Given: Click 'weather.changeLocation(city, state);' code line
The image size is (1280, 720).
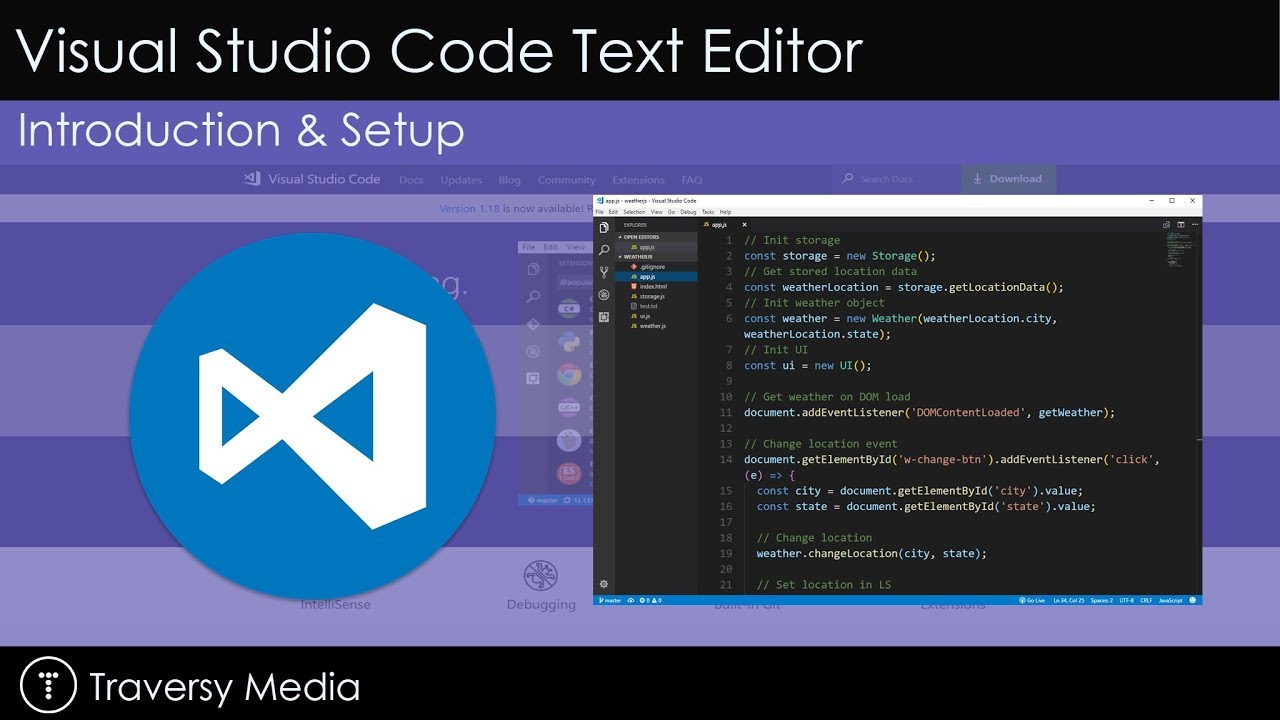Looking at the screenshot, I should coord(872,553).
